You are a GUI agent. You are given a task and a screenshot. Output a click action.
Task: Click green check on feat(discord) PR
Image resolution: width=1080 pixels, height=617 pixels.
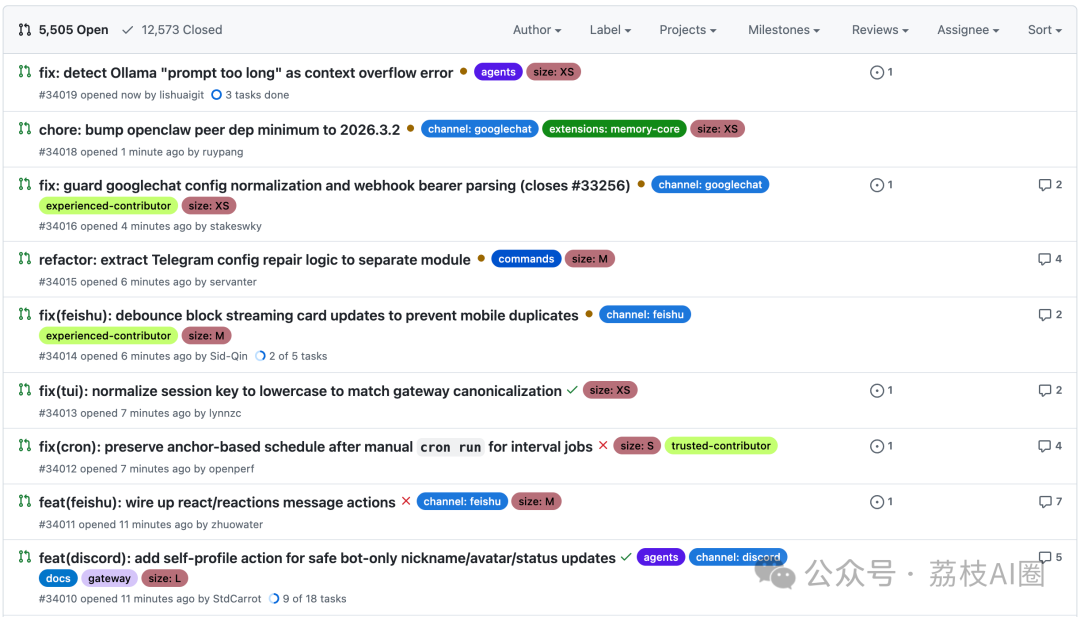tap(626, 557)
